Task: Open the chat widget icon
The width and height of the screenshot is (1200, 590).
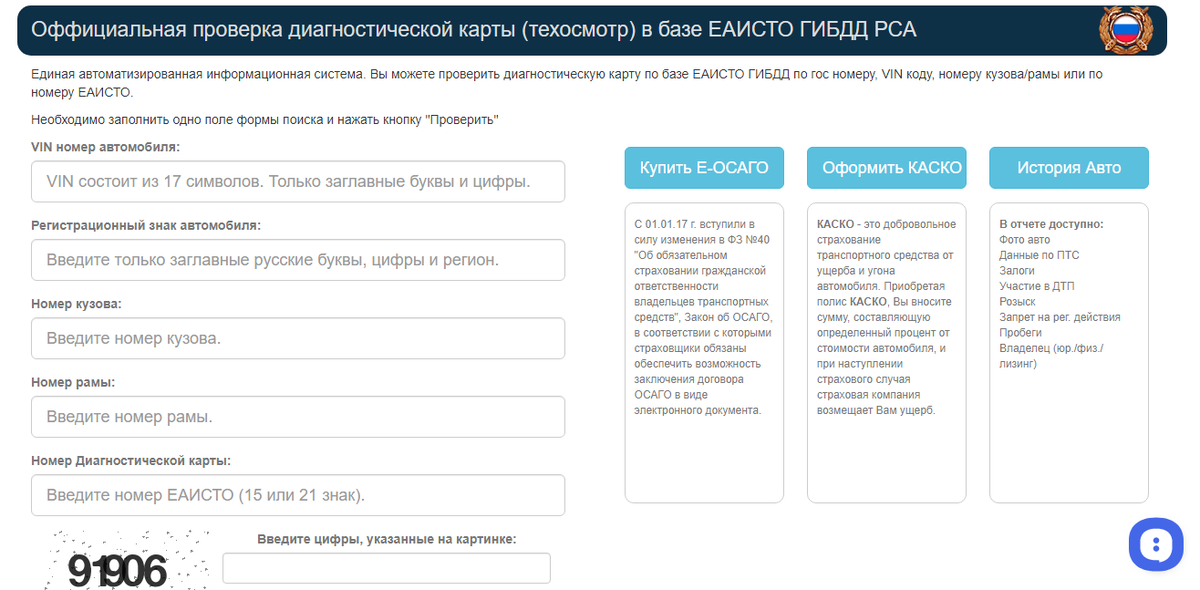Action: [x=1155, y=545]
